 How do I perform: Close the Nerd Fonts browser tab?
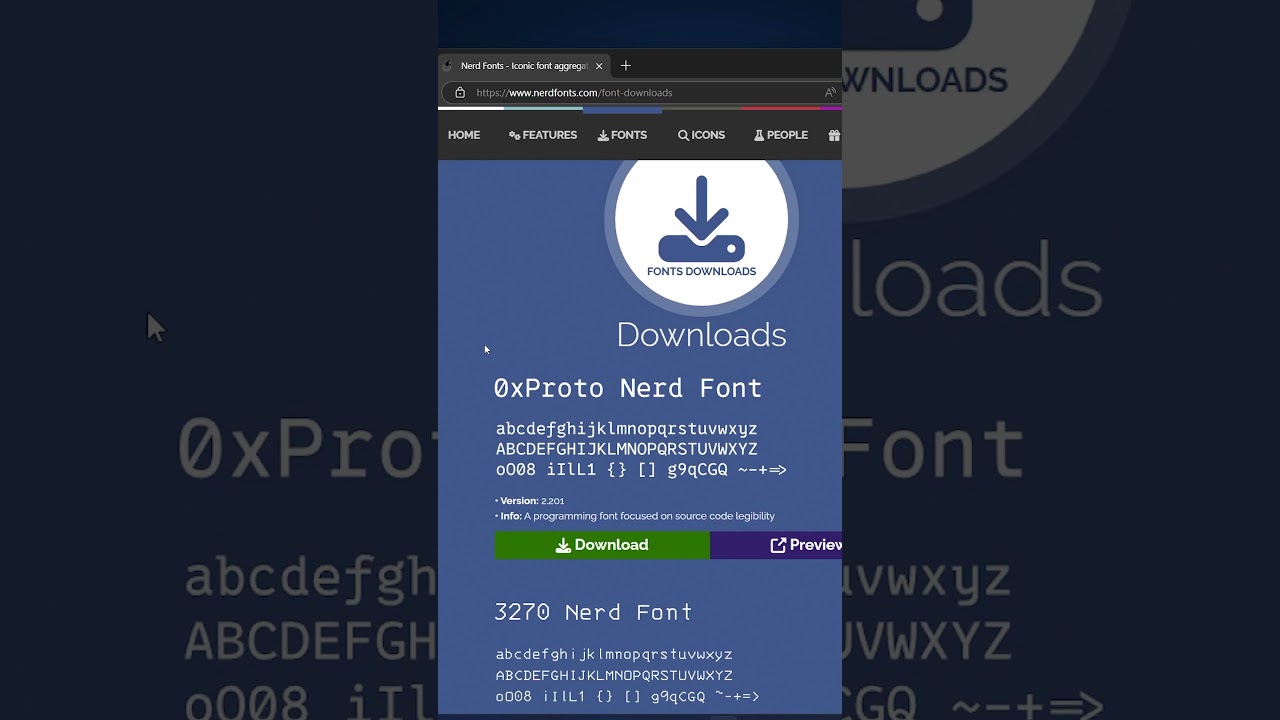click(x=599, y=66)
